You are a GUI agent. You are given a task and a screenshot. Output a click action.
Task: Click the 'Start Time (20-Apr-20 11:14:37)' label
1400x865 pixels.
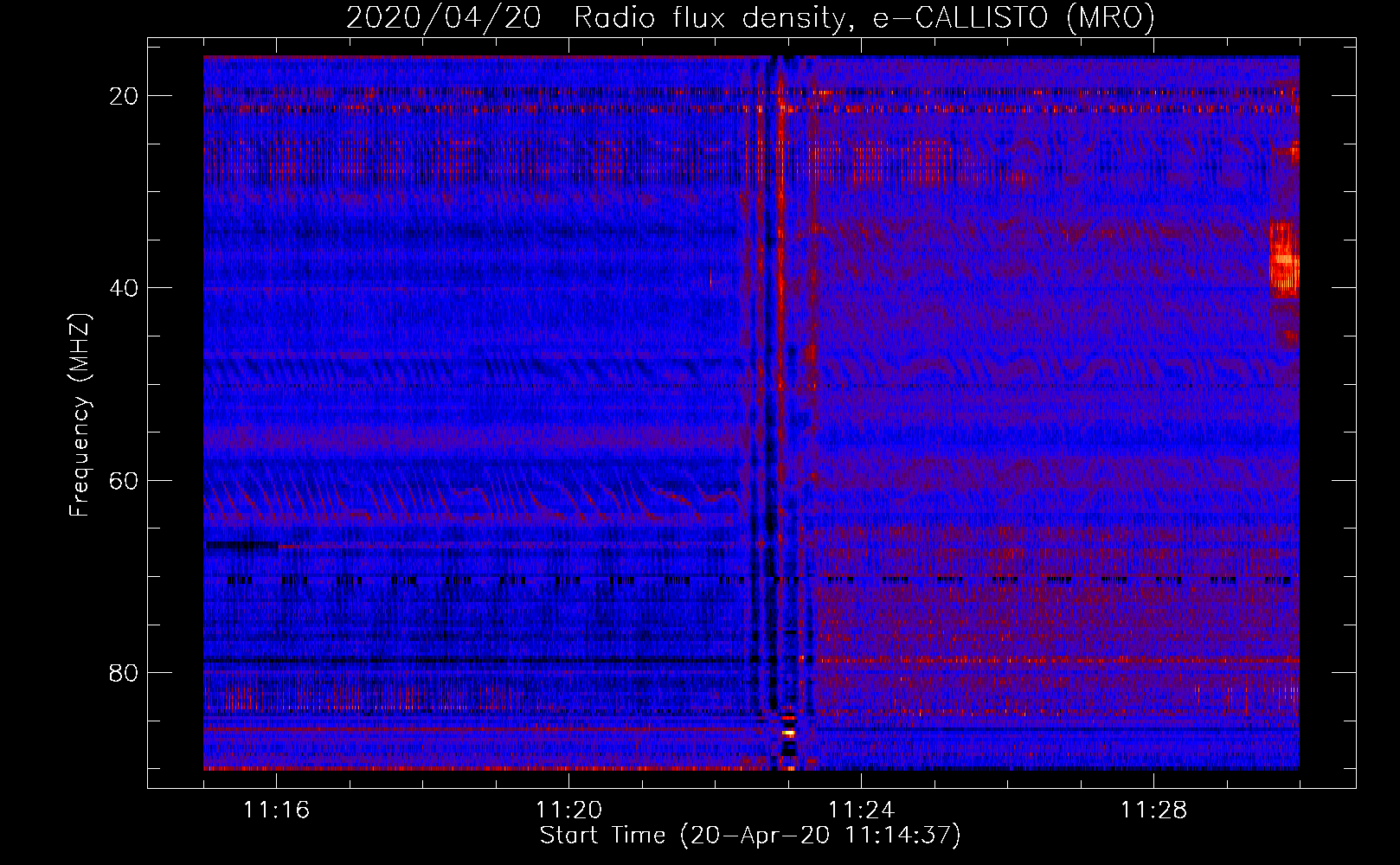pos(750,836)
